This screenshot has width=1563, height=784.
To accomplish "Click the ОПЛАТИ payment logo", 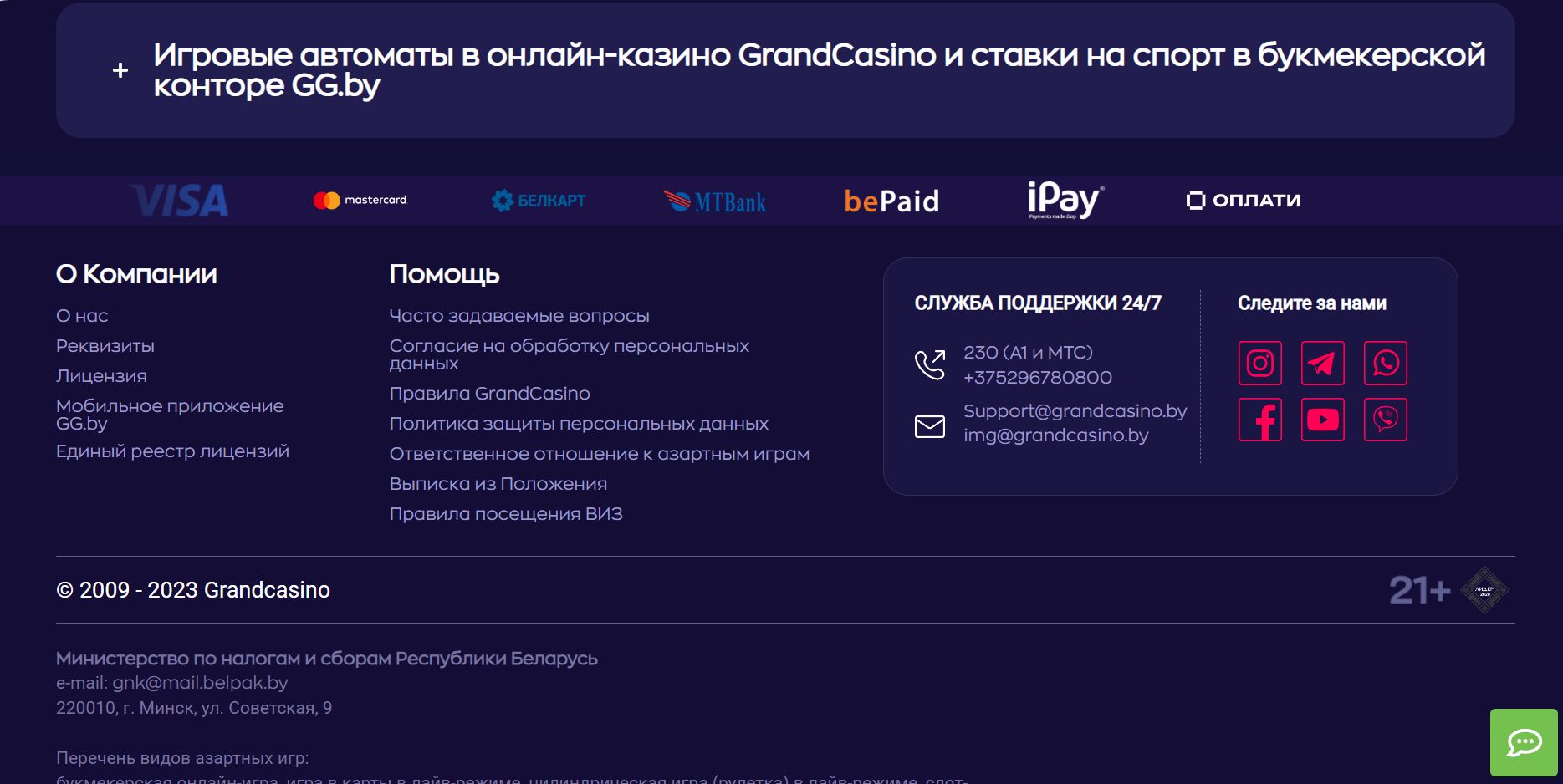I will [x=1244, y=201].
